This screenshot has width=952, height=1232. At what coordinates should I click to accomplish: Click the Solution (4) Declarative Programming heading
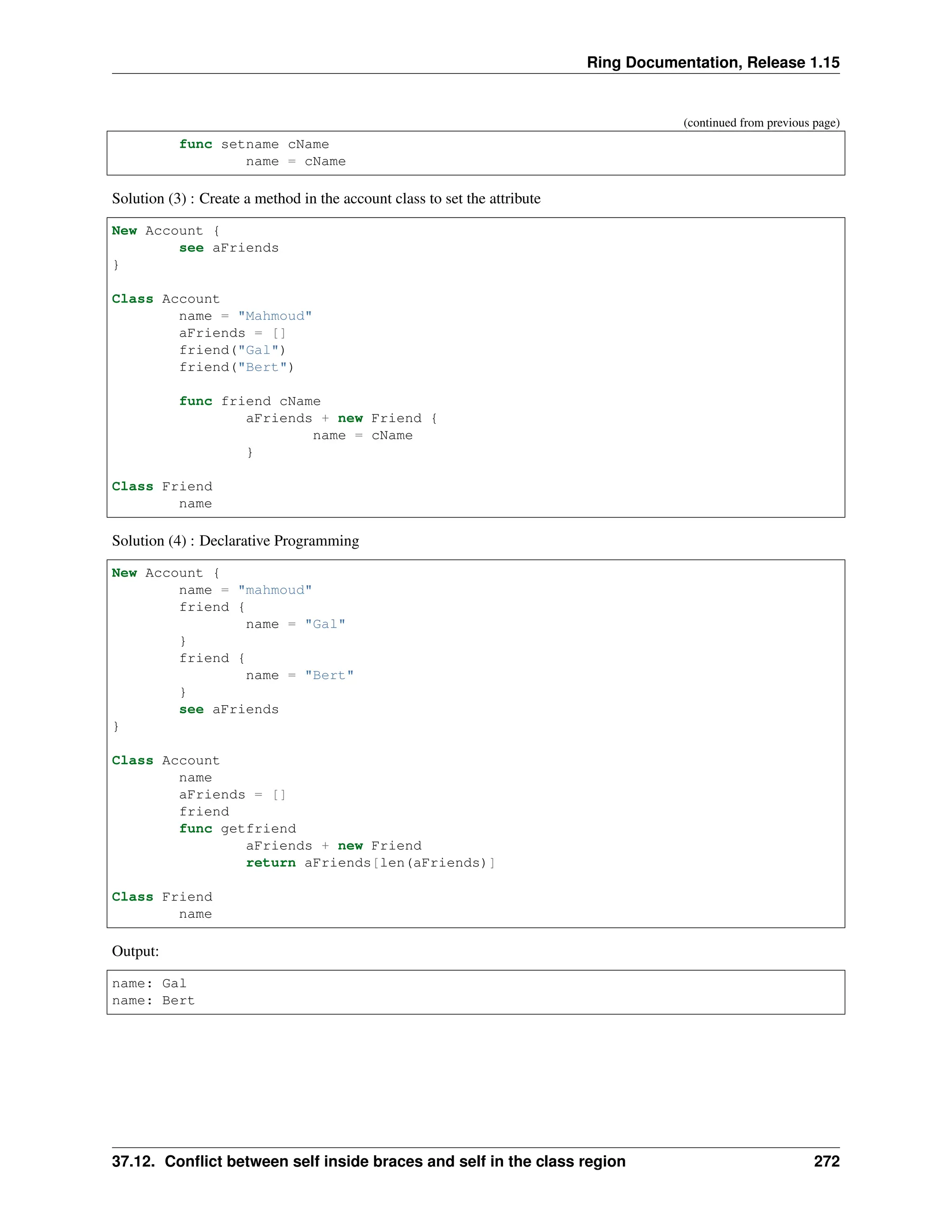tap(235, 540)
